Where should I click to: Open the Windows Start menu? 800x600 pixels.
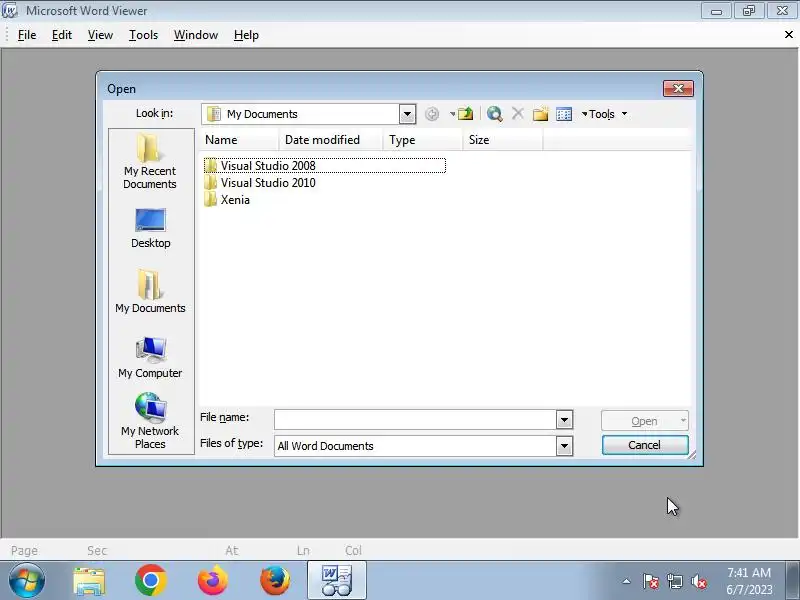coord(27,581)
